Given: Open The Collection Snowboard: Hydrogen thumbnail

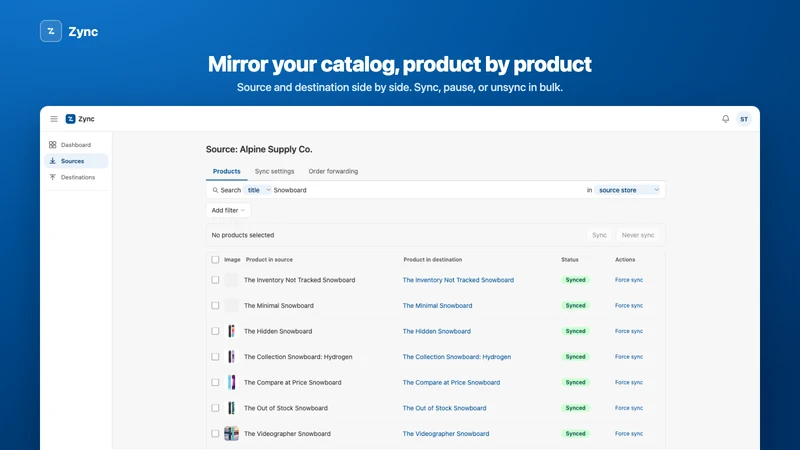Looking at the screenshot, I should [232, 357].
